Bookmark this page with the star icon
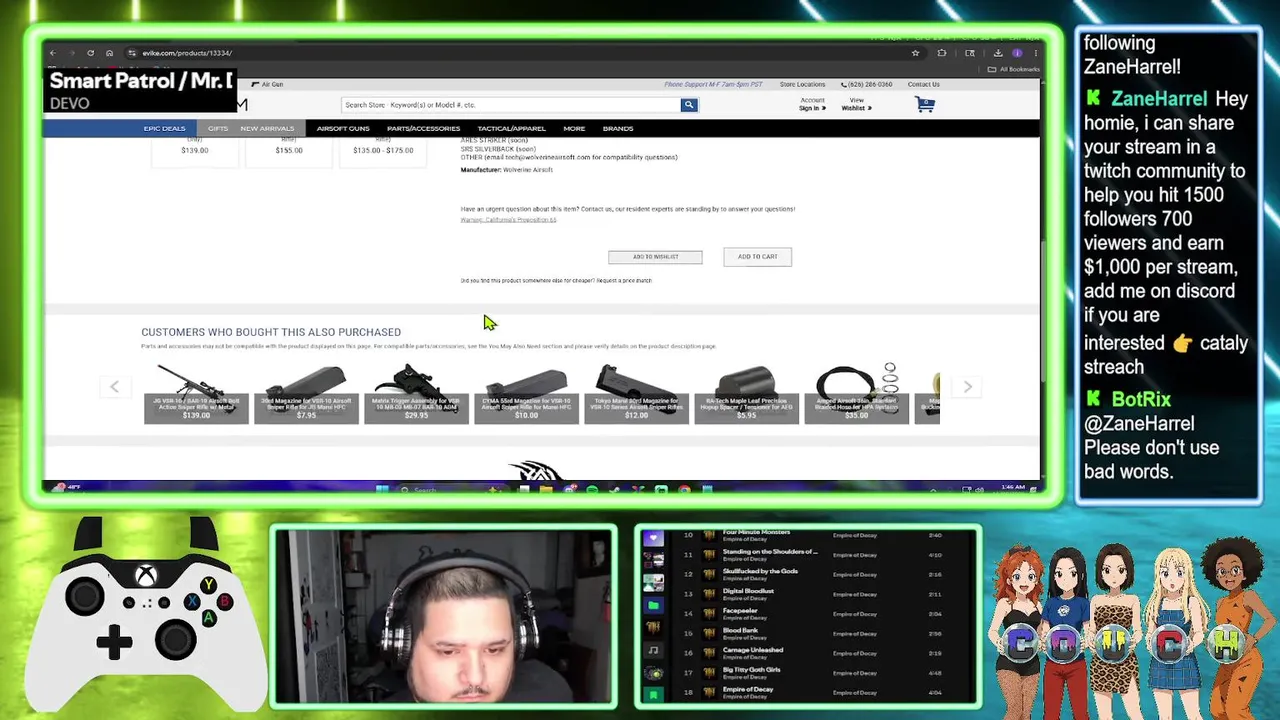 pos(915,53)
